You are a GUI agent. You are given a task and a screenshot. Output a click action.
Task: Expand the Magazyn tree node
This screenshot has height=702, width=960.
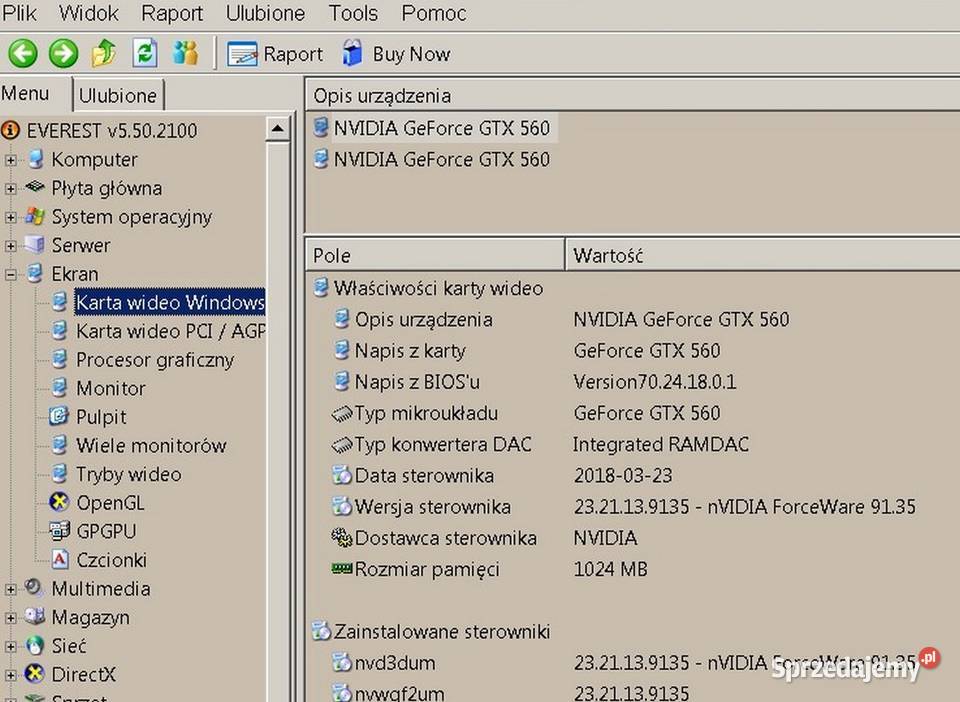(10, 618)
